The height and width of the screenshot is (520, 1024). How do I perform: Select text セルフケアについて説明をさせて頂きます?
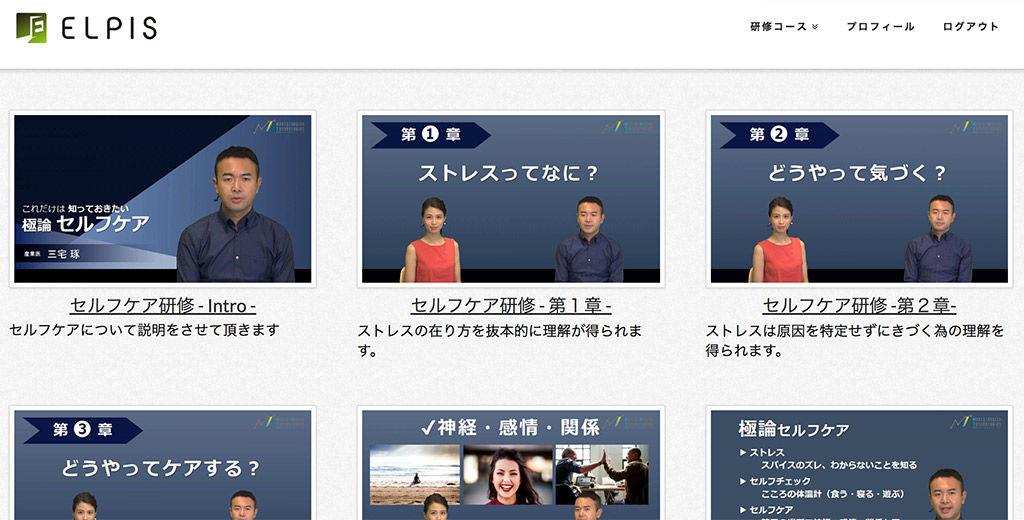pyautogui.click(x=144, y=330)
